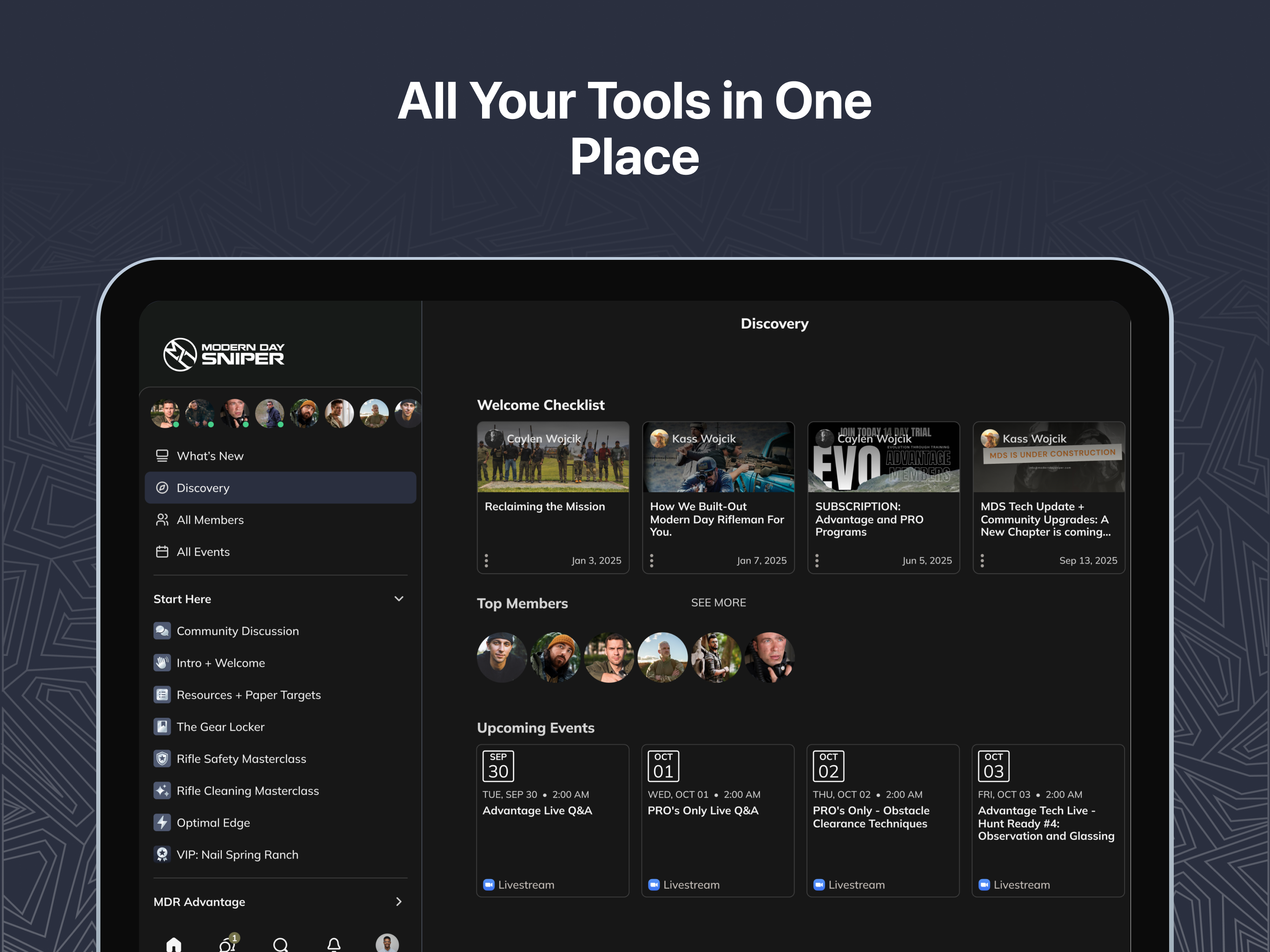This screenshot has height=952, width=1270.
Task: Expand the MDR Advantage section
Action: point(399,901)
